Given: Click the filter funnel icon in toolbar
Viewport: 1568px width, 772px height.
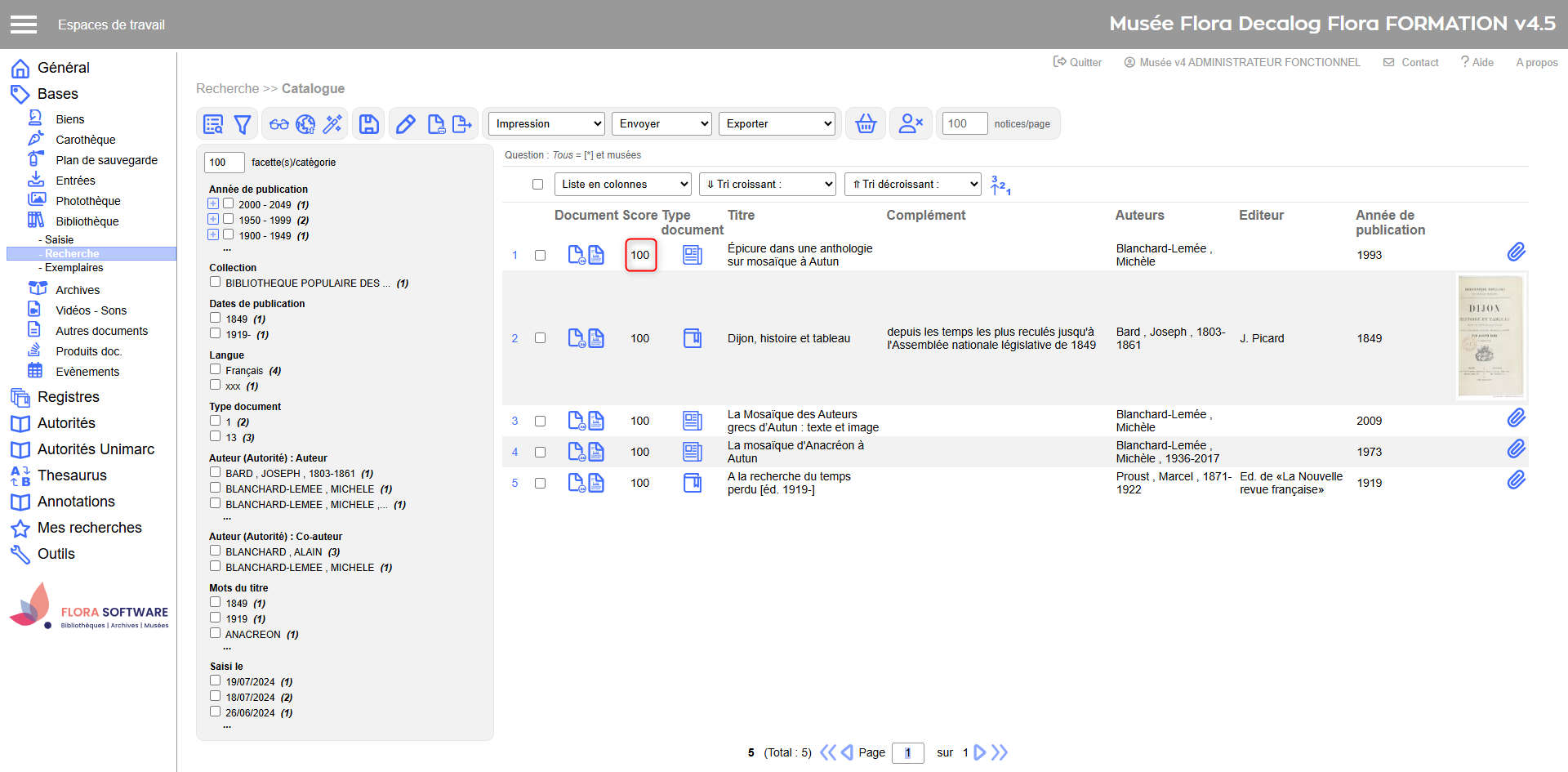Looking at the screenshot, I should pos(243,124).
